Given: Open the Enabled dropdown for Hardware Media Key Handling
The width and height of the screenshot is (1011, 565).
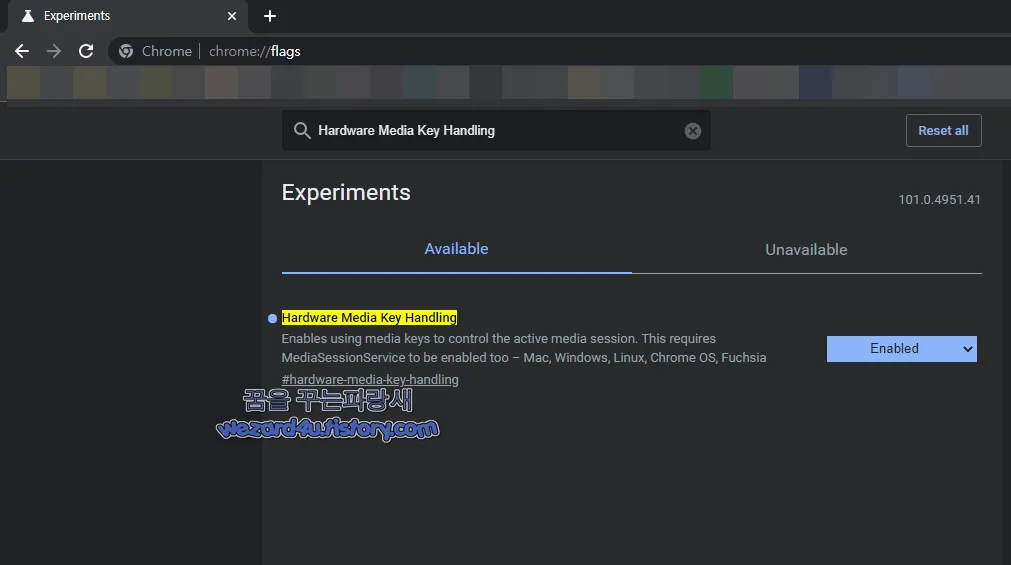Looking at the screenshot, I should pos(901,349).
